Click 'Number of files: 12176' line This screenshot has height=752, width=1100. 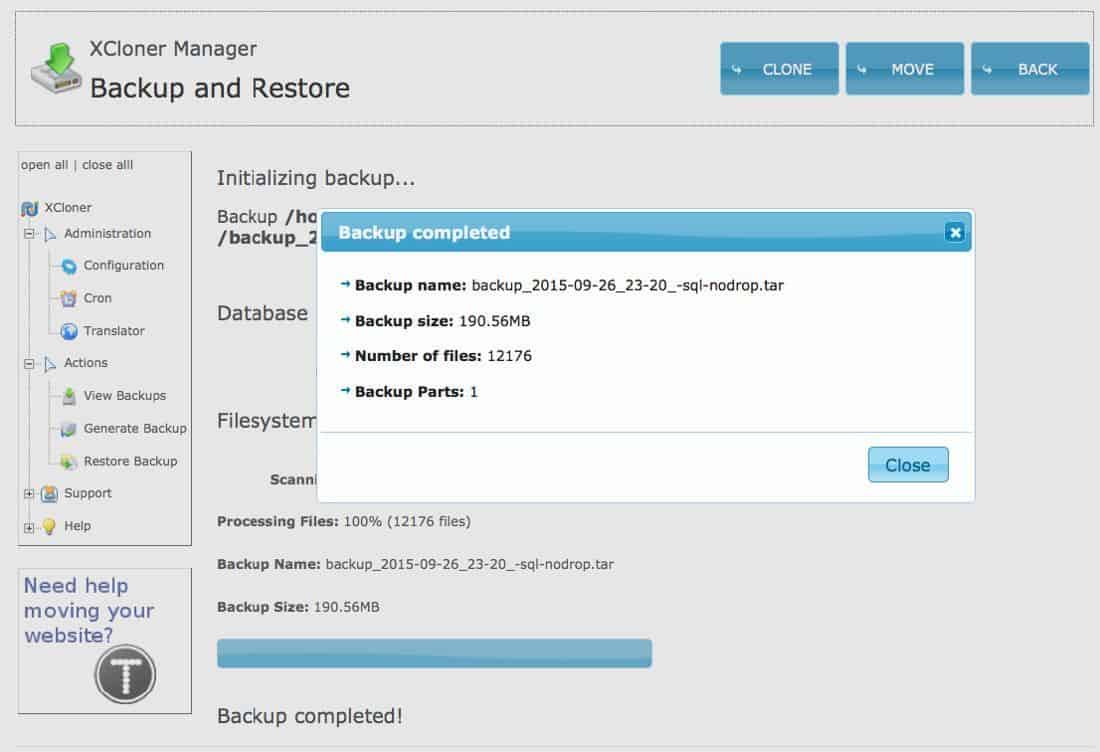[x=443, y=356]
